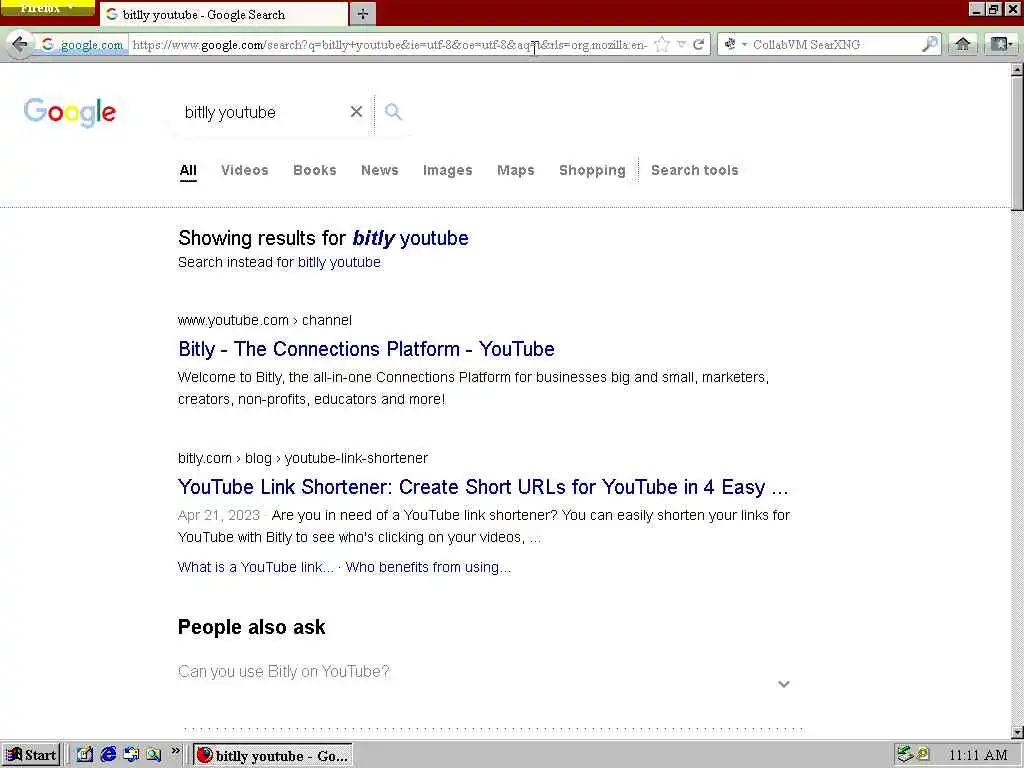Open the Windows Start menu
Screen dimensions: 1024x768
(31, 755)
